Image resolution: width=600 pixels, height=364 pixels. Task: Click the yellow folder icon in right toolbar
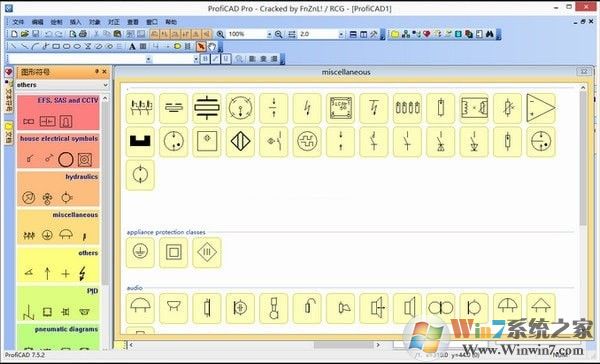tap(395, 34)
